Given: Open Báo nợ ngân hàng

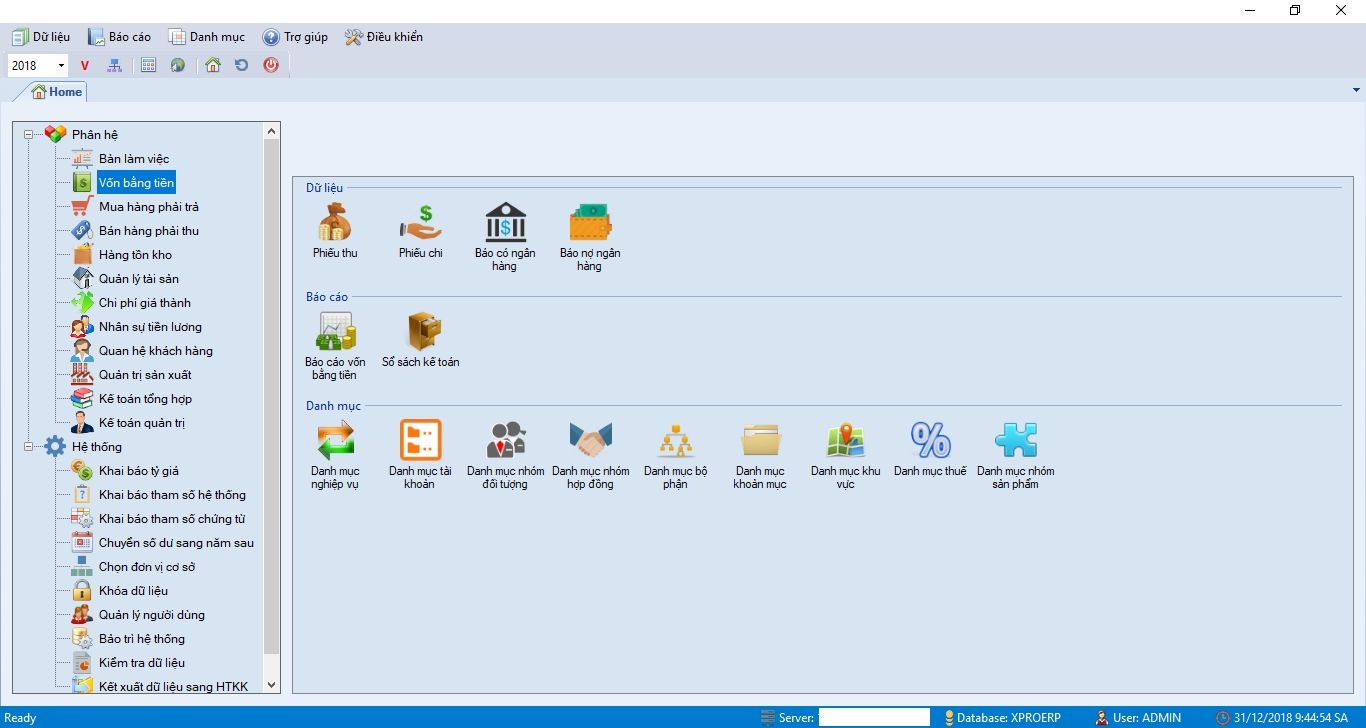Looking at the screenshot, I should [589, 237].
